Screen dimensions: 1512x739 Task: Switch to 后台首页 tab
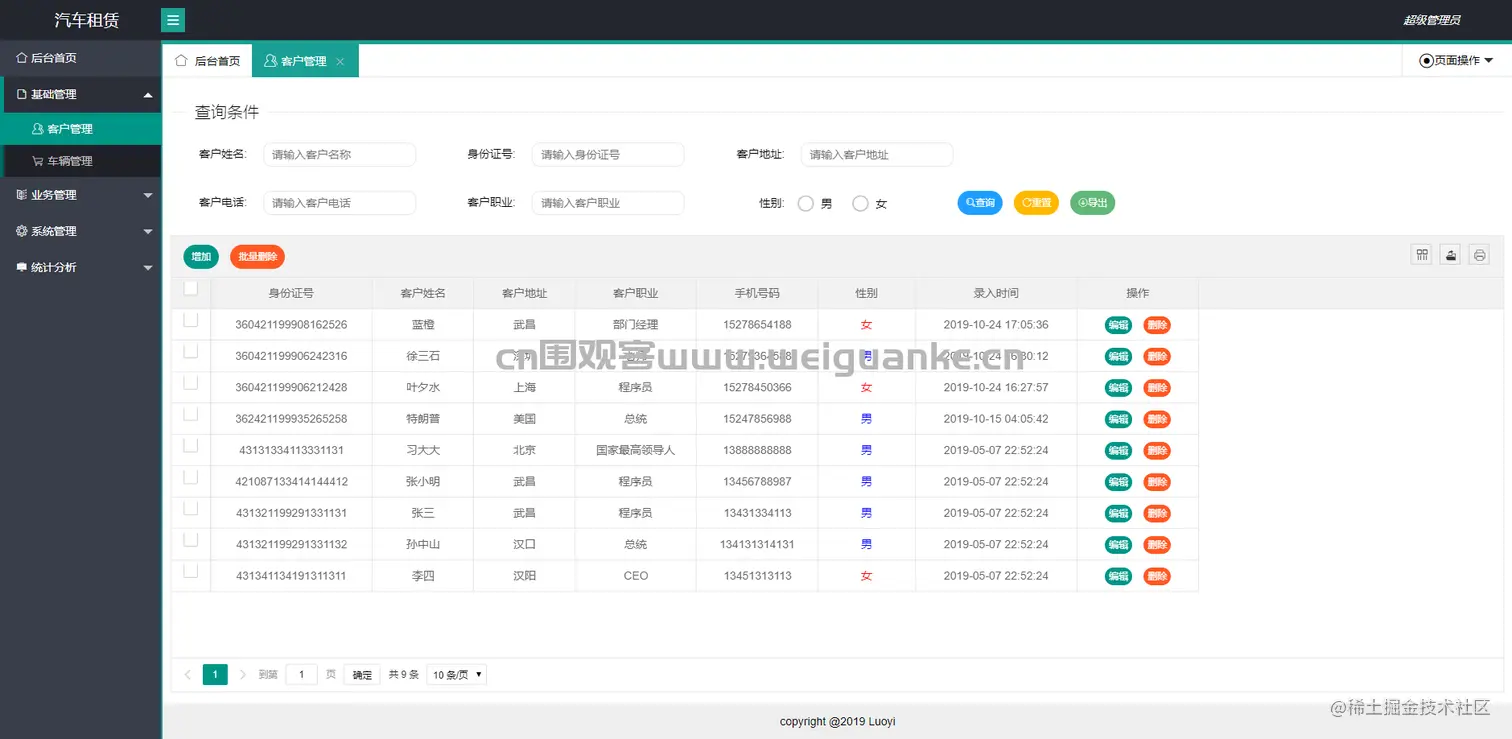click(208, 61)
